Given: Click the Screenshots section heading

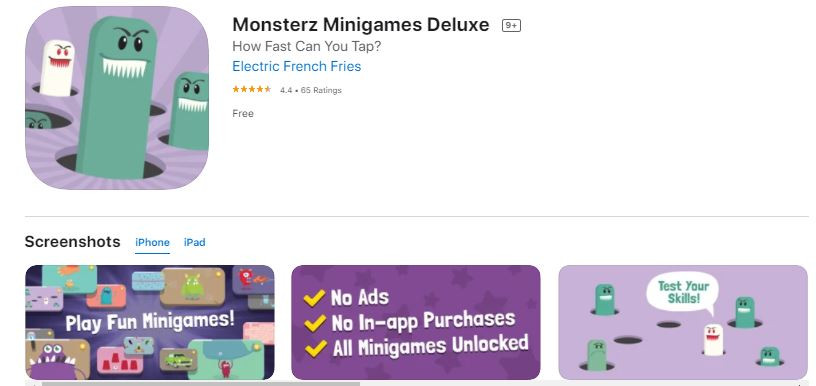Looking at the screenshot, I should [72, 242].
